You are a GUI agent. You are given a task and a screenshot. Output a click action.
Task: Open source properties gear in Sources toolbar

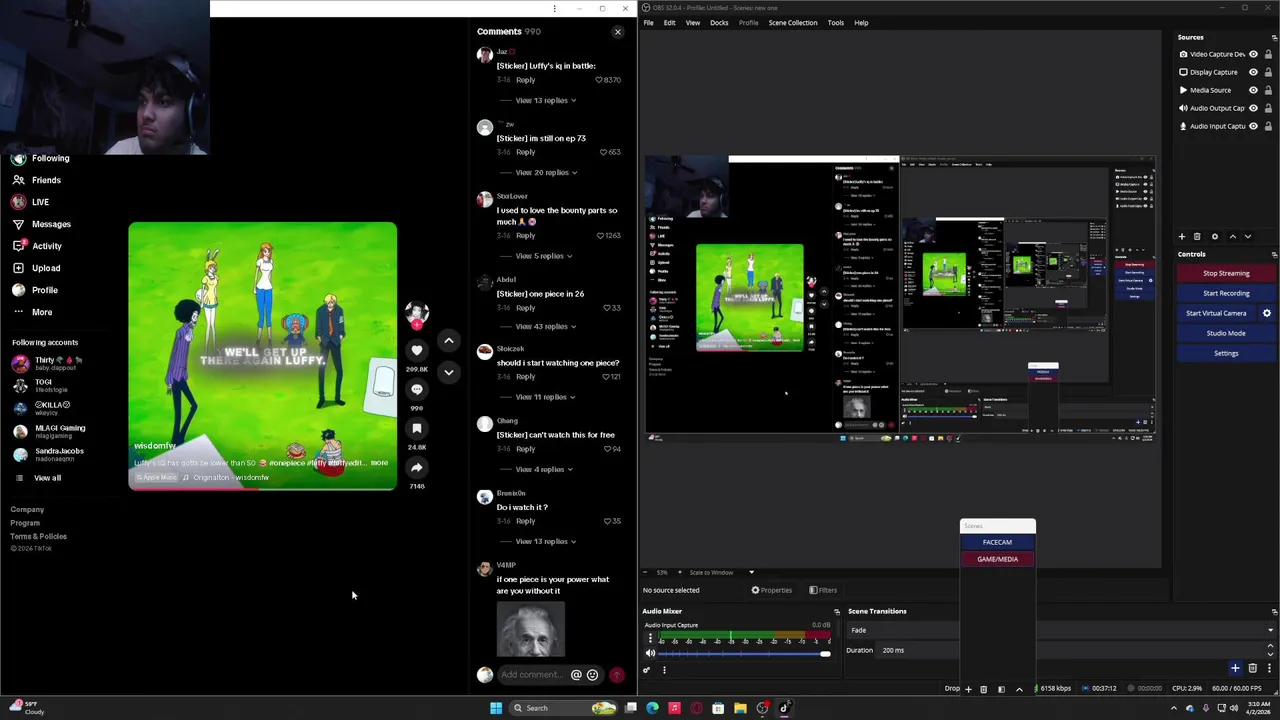(1215, 237)
